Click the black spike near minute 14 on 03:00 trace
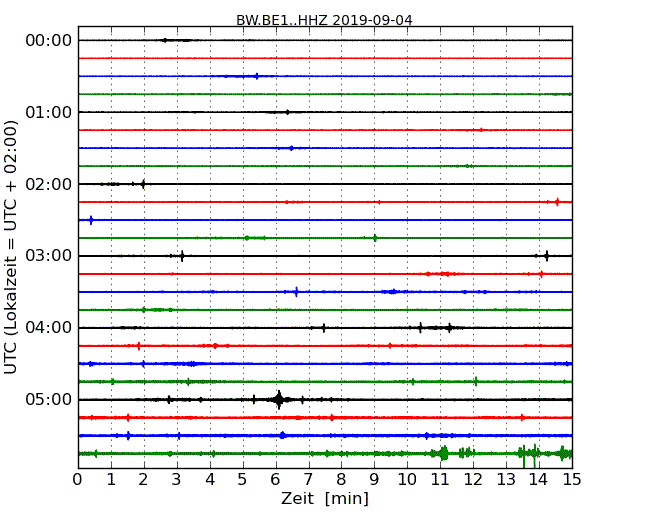Screen dimensions: 650x520 pos(547,256)
